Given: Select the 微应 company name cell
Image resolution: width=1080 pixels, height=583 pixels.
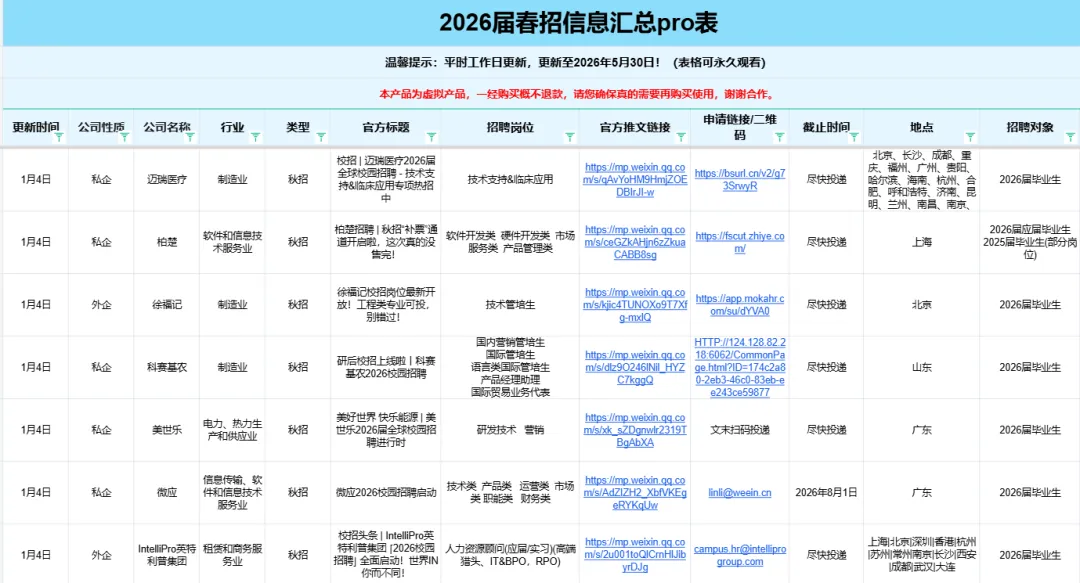Looking at the screenshot, I should click(x=167, y=493).
